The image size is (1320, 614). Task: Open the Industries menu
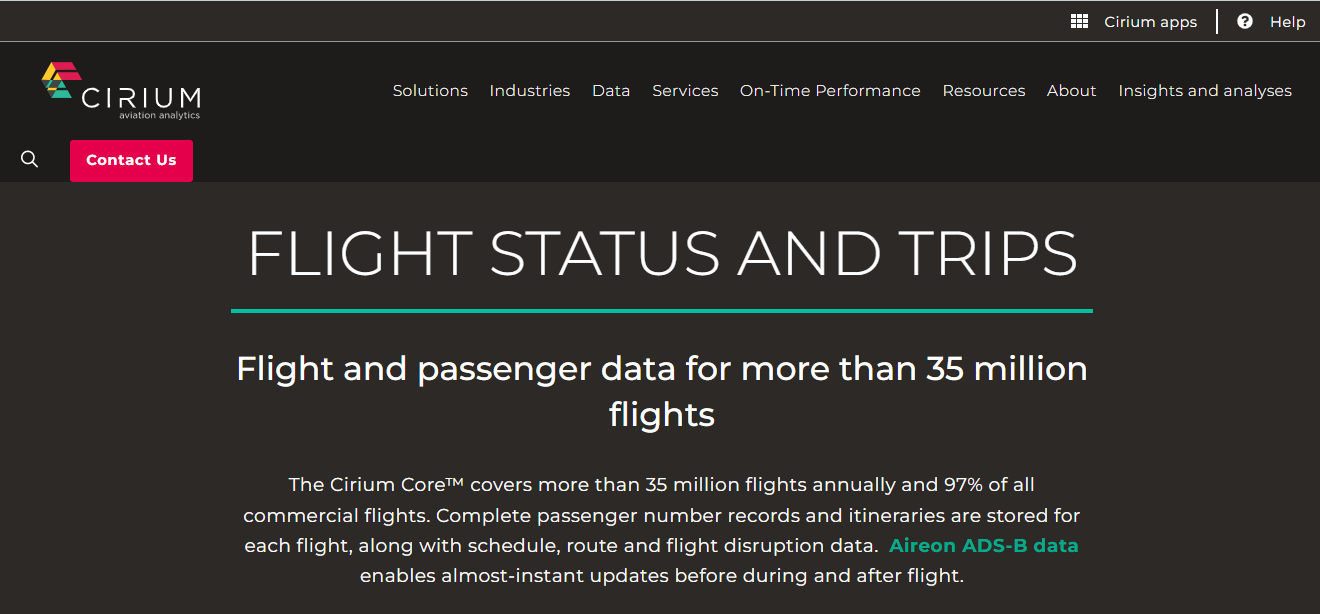click(529, 90)
